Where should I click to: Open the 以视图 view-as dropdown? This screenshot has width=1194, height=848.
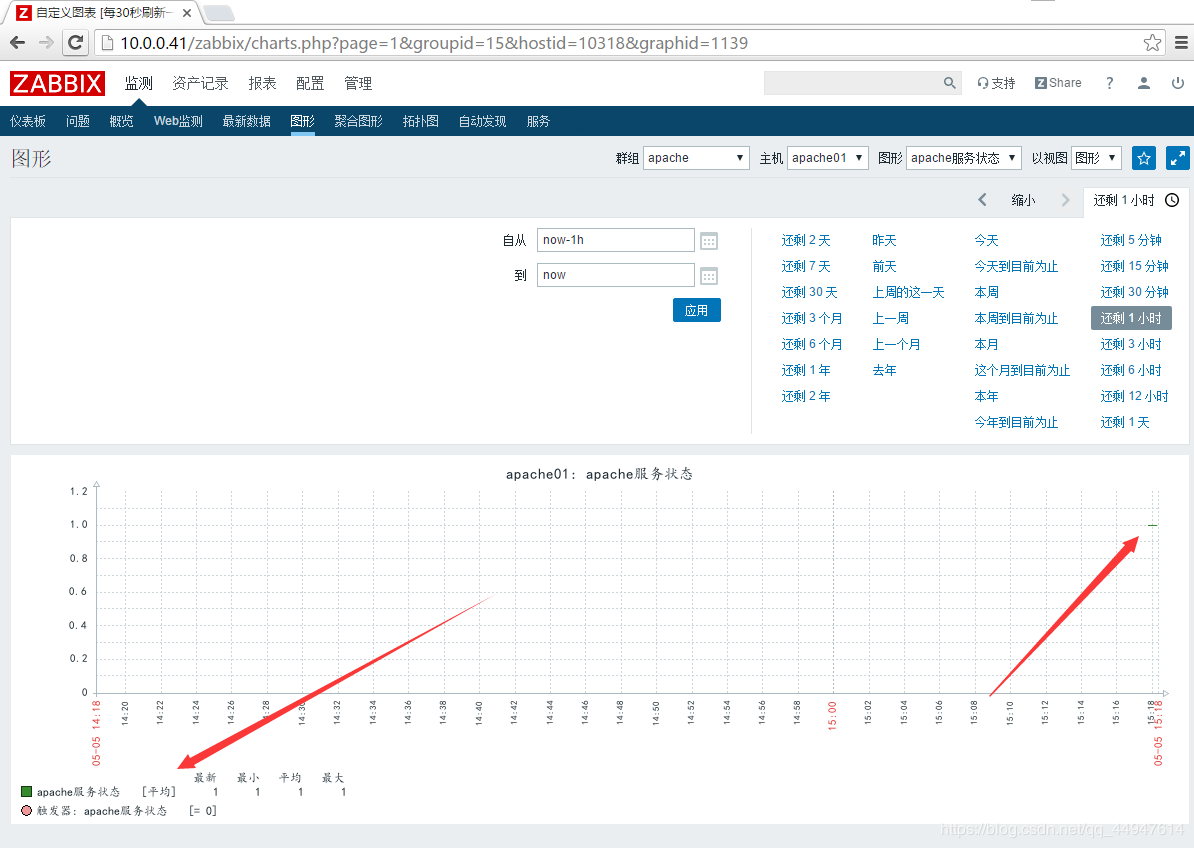(1096, 158)
